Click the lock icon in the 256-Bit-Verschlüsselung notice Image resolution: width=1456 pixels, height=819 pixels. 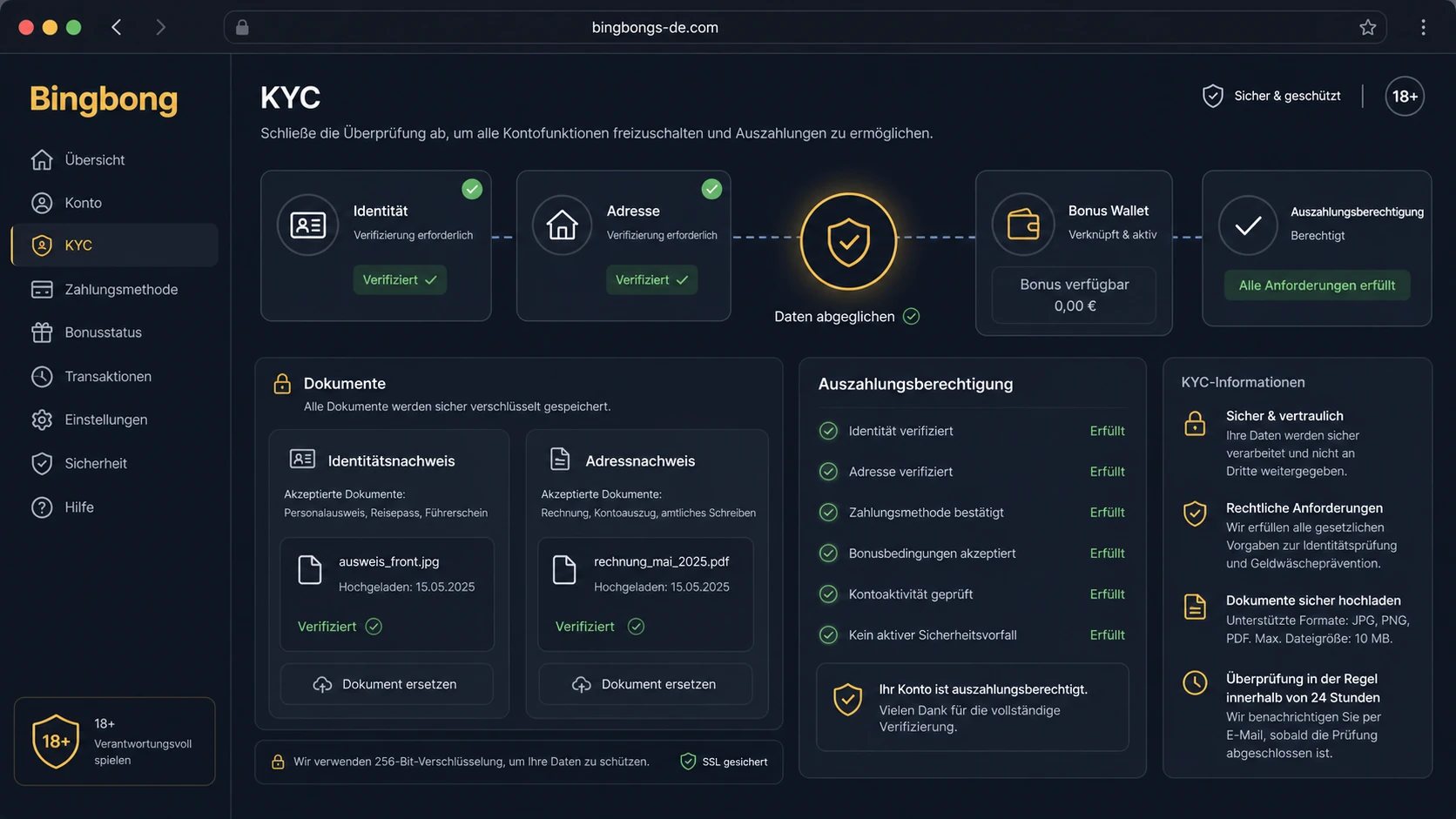(x=278, y=762)
